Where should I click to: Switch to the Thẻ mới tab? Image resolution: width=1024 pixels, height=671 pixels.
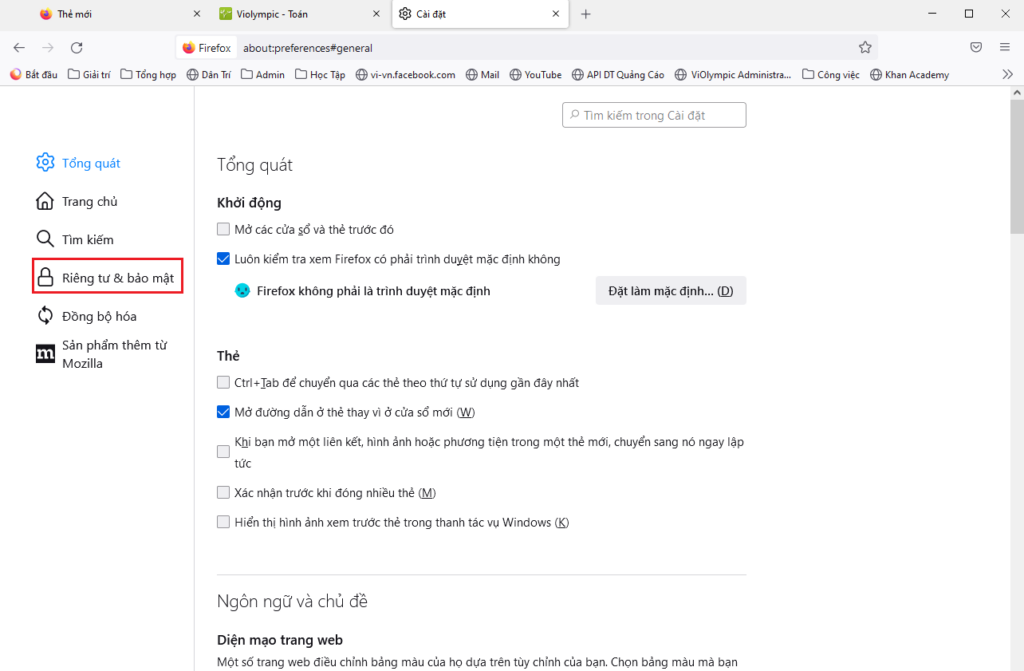point(120,14)
